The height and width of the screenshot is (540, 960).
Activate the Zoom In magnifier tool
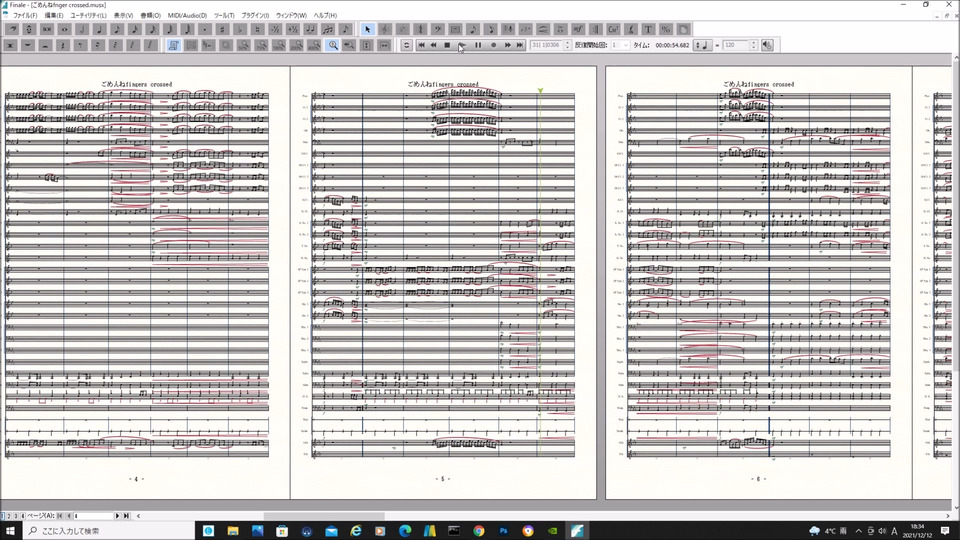(x=332, y=45)
